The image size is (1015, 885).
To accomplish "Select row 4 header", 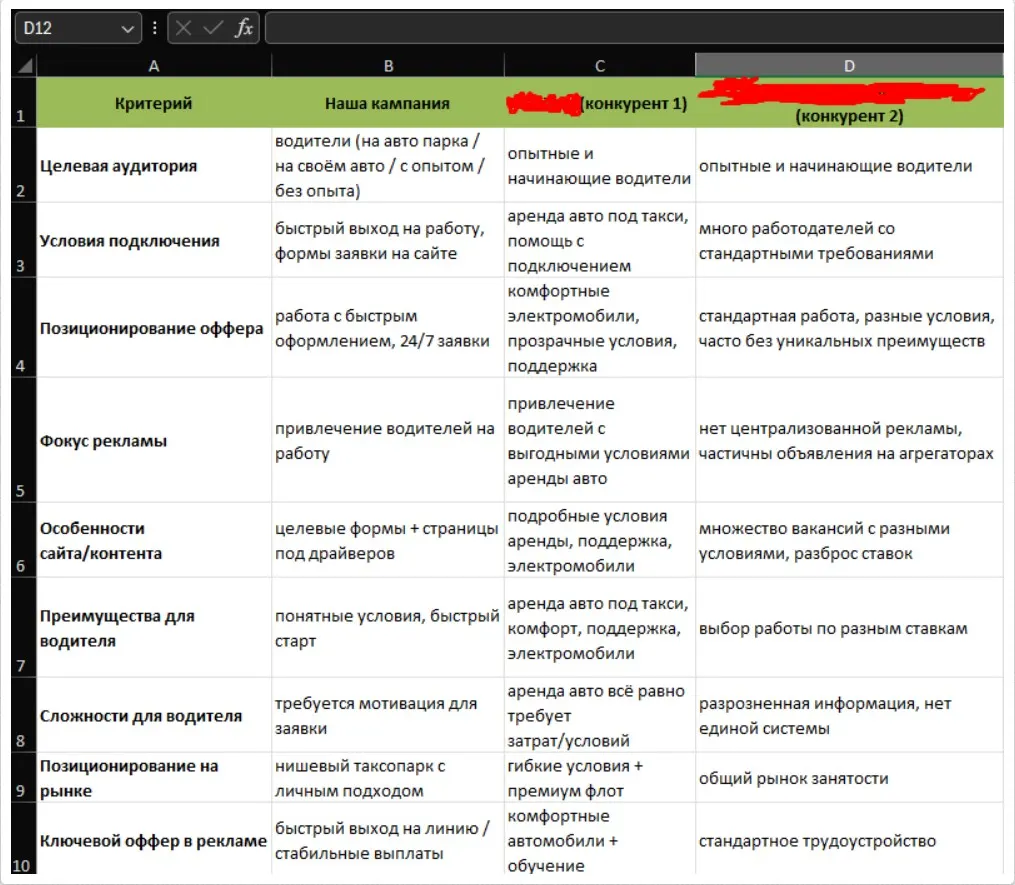I will coord(24,328).
